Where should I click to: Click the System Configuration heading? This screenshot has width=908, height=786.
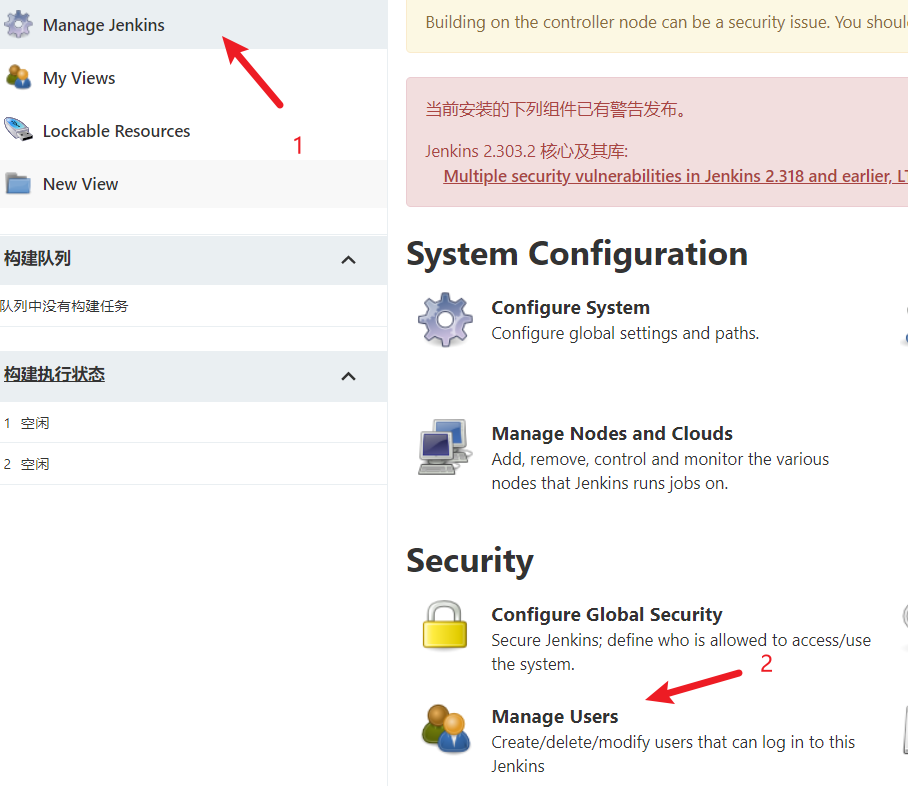(577, 254)
